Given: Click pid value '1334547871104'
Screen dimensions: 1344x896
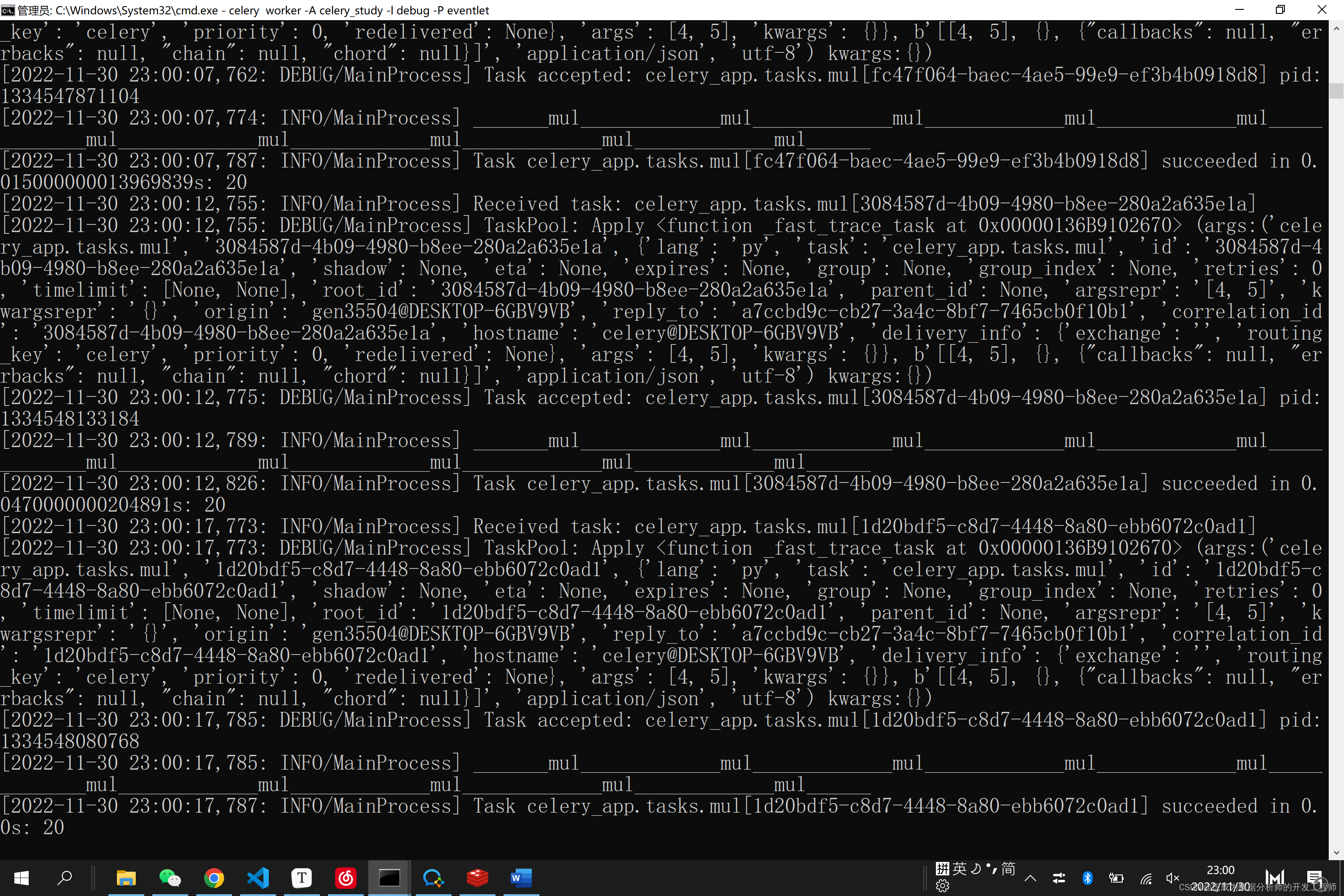Looking at the screenshot, I should click(70, 97).
